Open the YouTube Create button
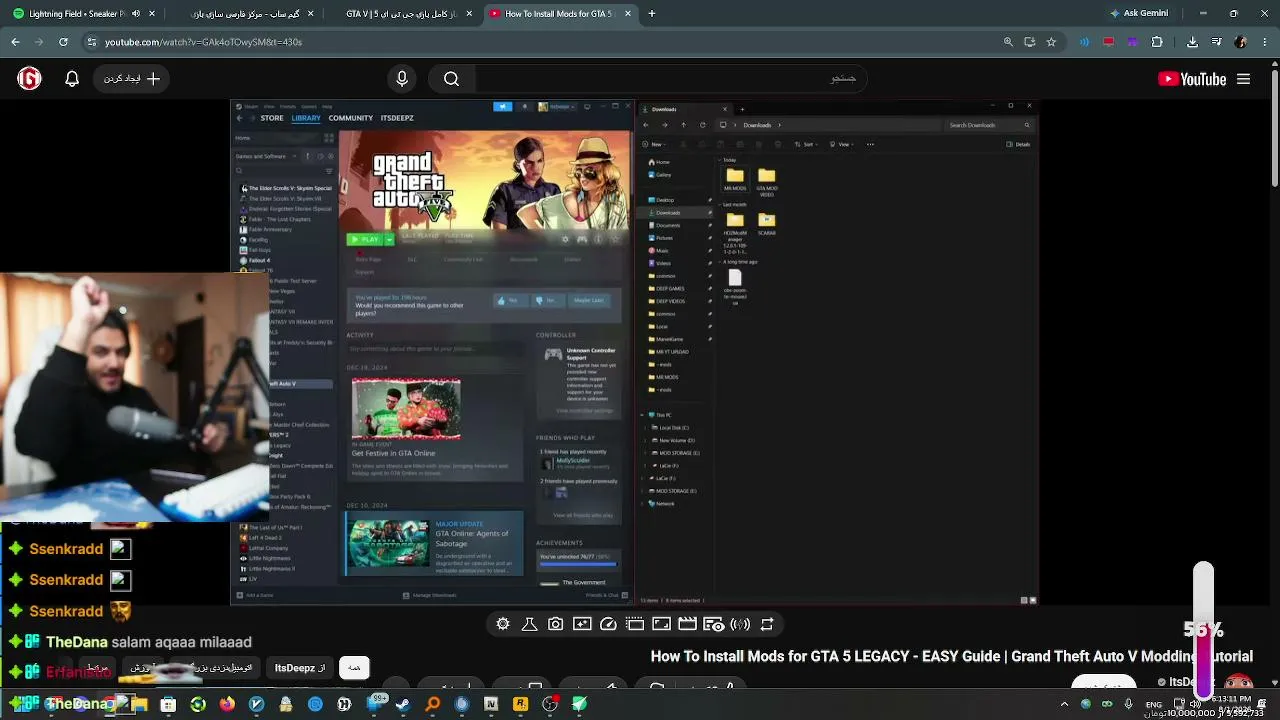 coord(132,79)
